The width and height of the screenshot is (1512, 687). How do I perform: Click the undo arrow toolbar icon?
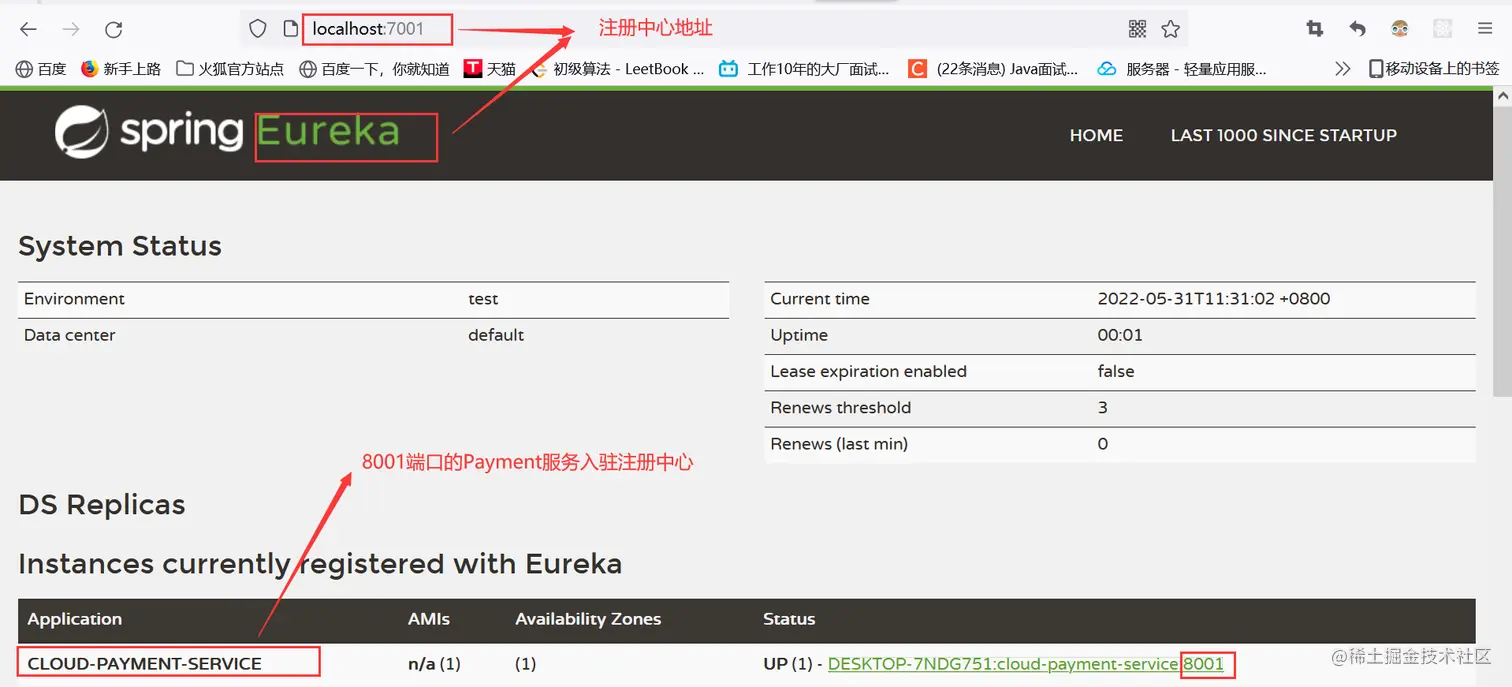point(1357,29)
